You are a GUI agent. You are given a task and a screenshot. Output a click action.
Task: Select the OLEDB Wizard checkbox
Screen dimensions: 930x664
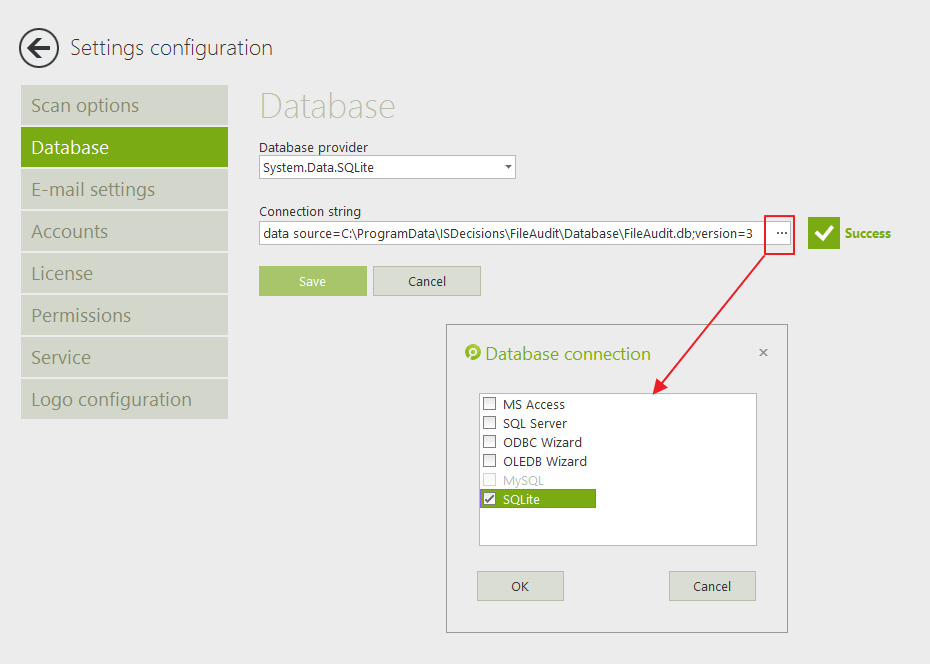[490, 461]
